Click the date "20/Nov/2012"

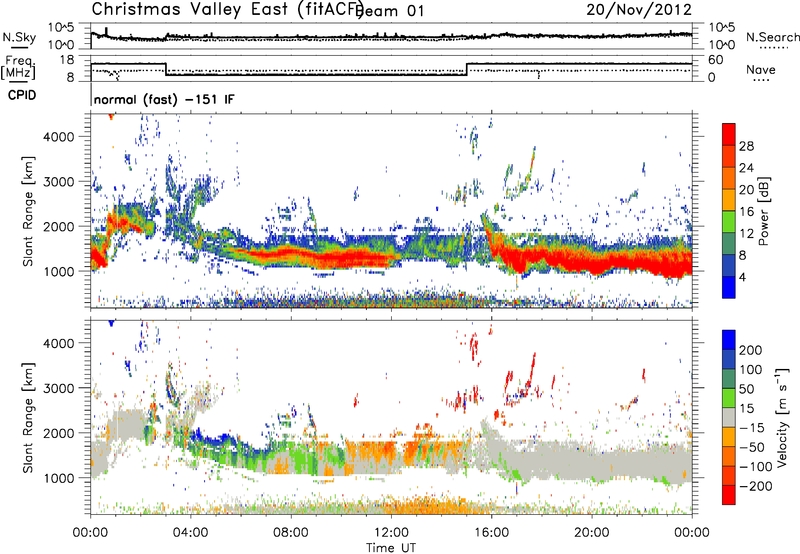tap(639, 10)
